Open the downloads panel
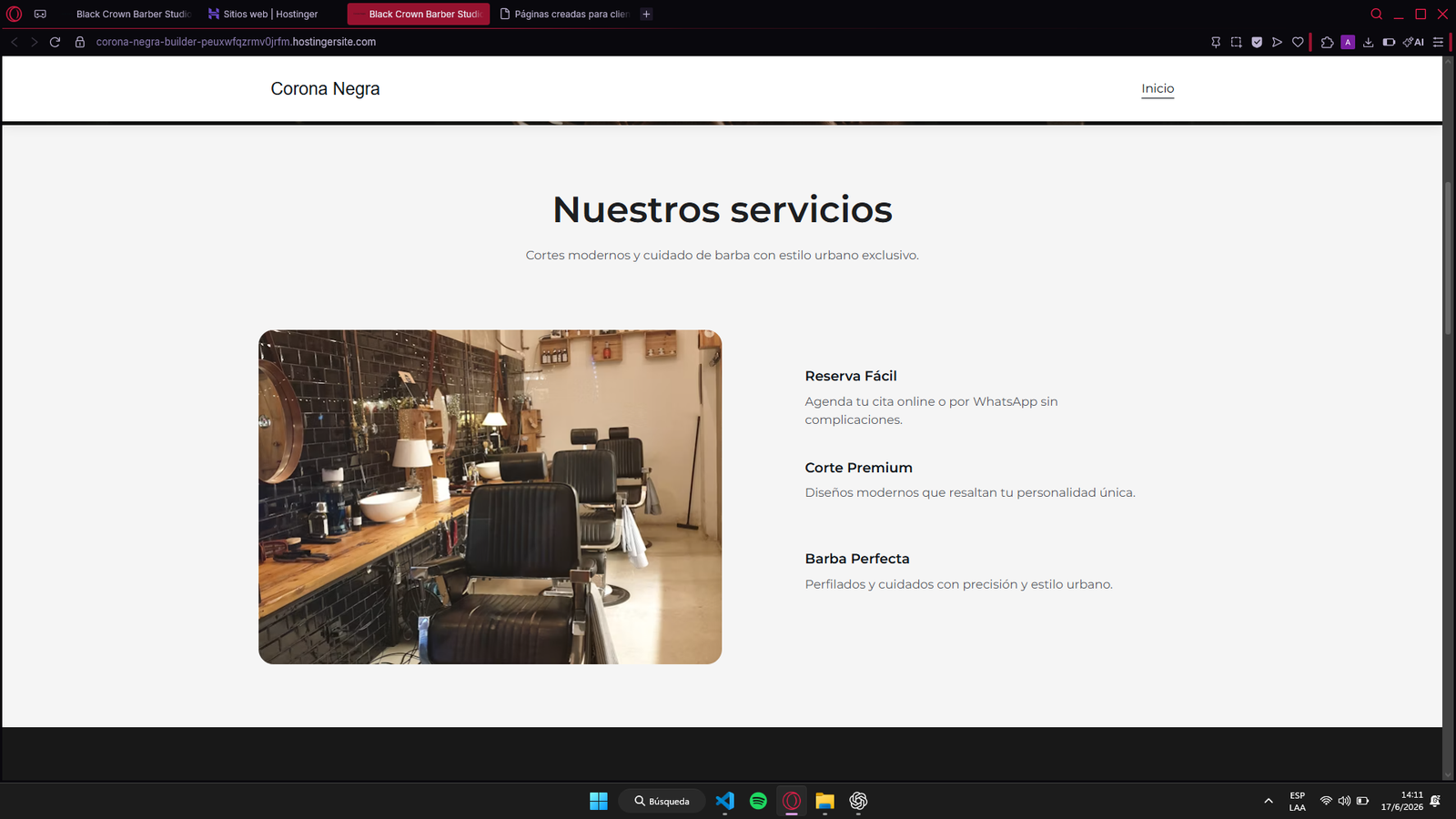The width and height of the screenshot is (1456, 819). tap(1368, 42)
